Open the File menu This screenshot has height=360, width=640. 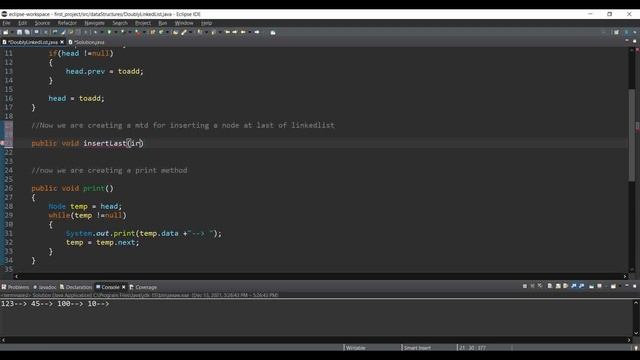(x=7, y=23)
